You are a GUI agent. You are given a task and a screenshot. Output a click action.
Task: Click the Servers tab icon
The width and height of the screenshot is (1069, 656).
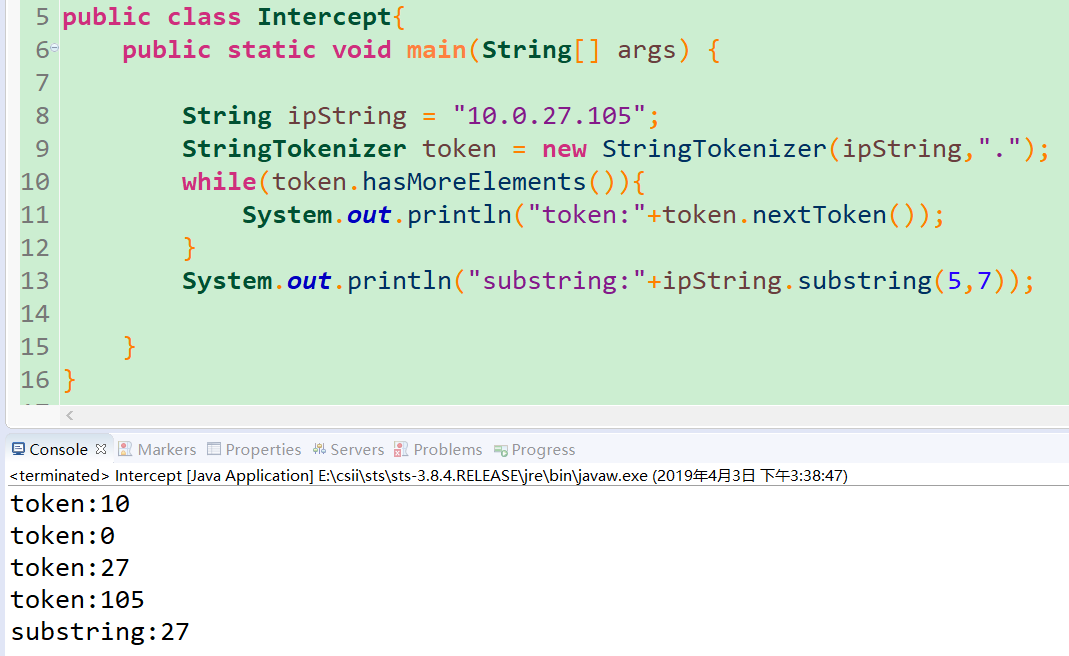tap(319, 449)
